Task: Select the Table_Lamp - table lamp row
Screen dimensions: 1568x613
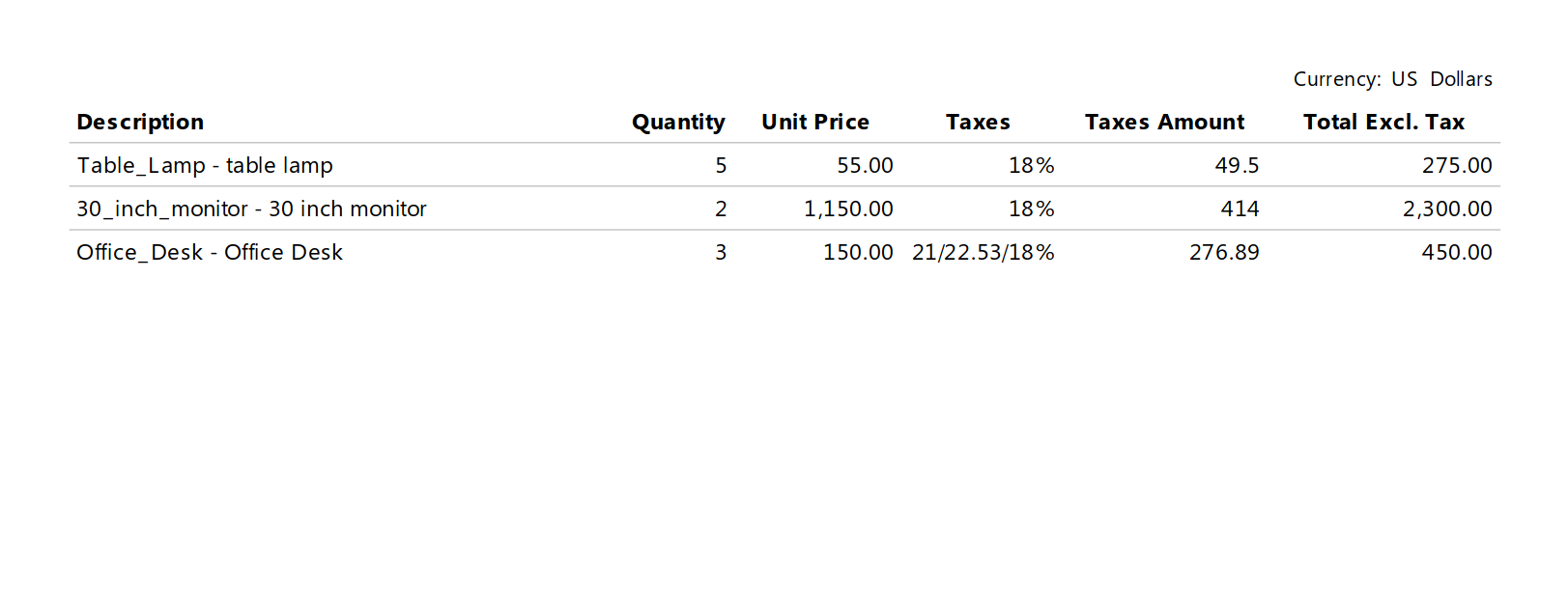Action: 784,165
